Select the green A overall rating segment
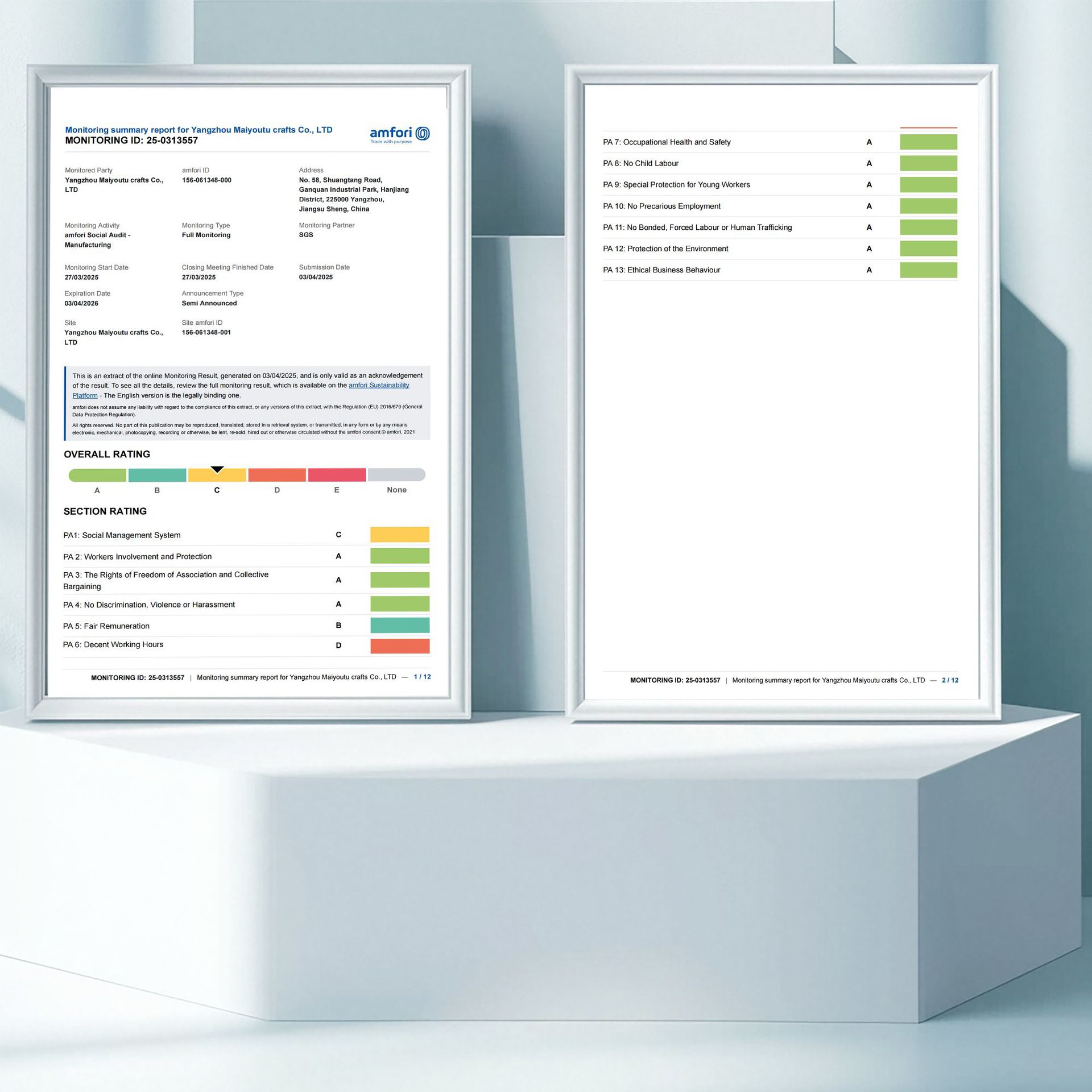Image resolution: width=1092 pixels, height=1092 pixels. click(97, 475)
